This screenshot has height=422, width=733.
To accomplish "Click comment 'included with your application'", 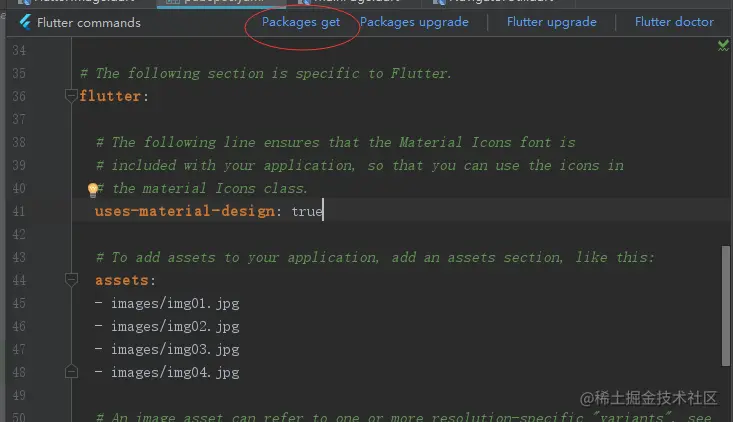I will 360,165.
